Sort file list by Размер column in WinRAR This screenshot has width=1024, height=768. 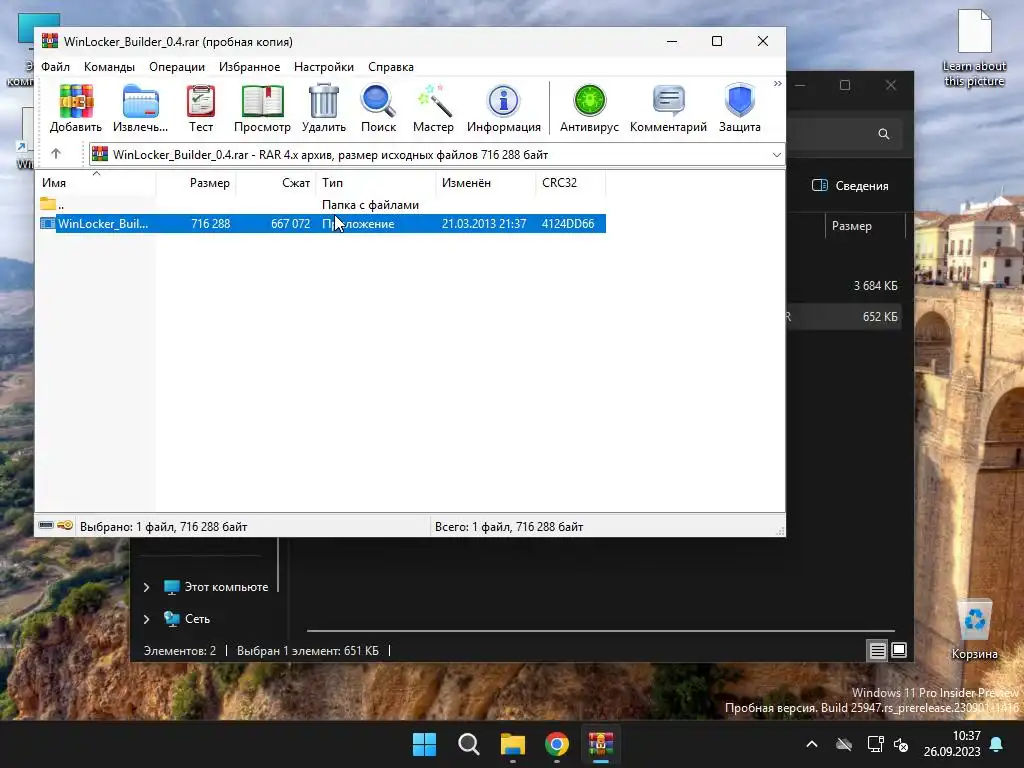196,183
